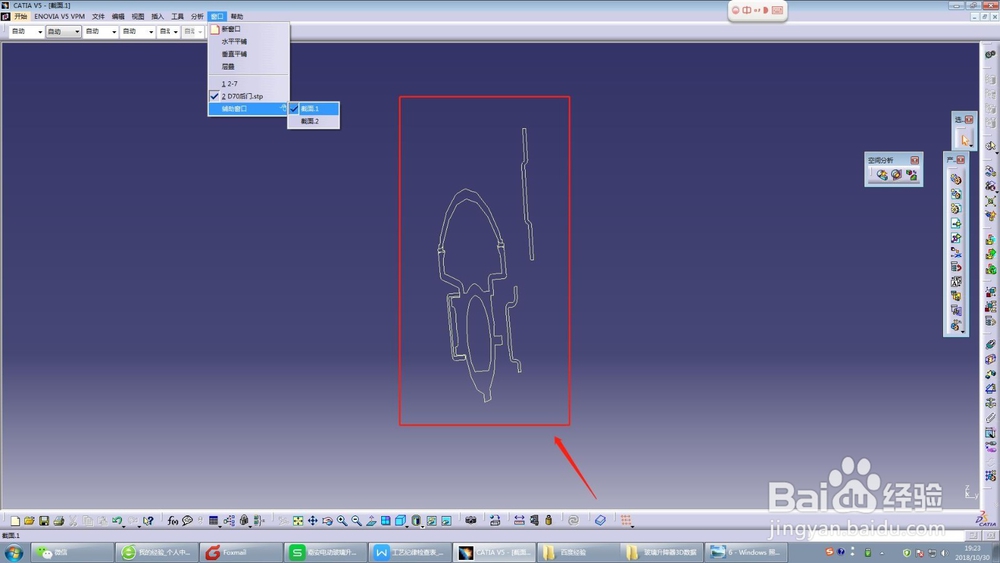Screen dimensions: 1000x563
Task: Close the 空间分析 floating toolbar
Action: pos(915,160)
